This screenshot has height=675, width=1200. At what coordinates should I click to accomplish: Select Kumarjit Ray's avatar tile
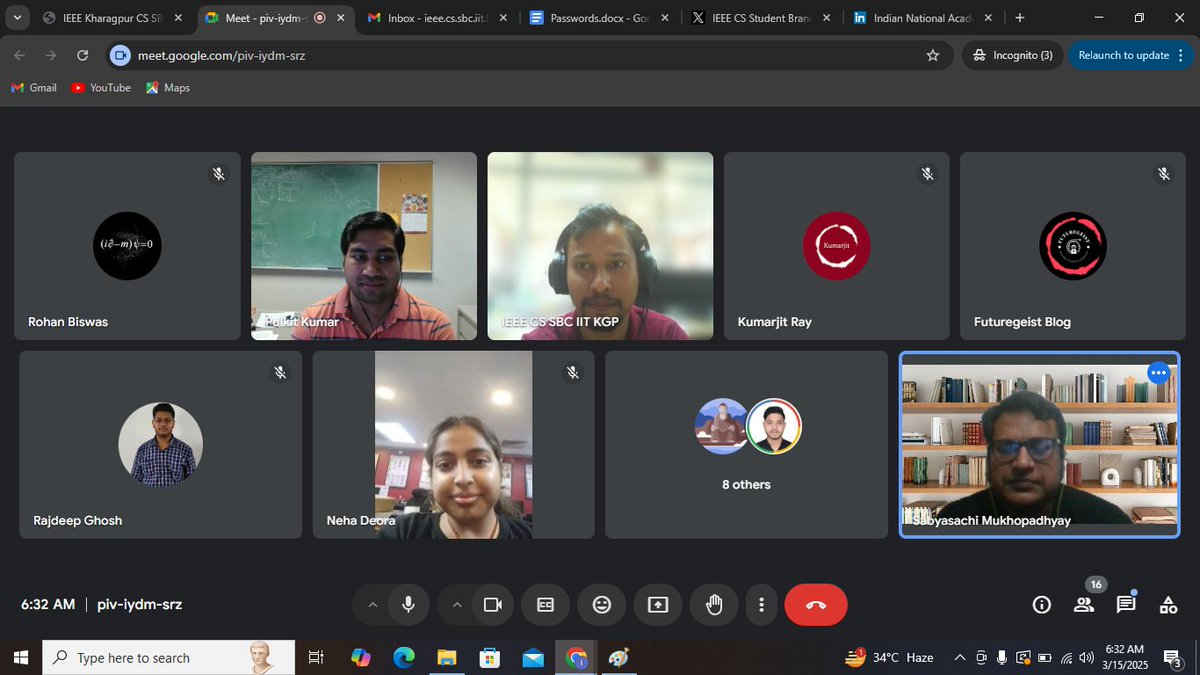pos(837,246)
